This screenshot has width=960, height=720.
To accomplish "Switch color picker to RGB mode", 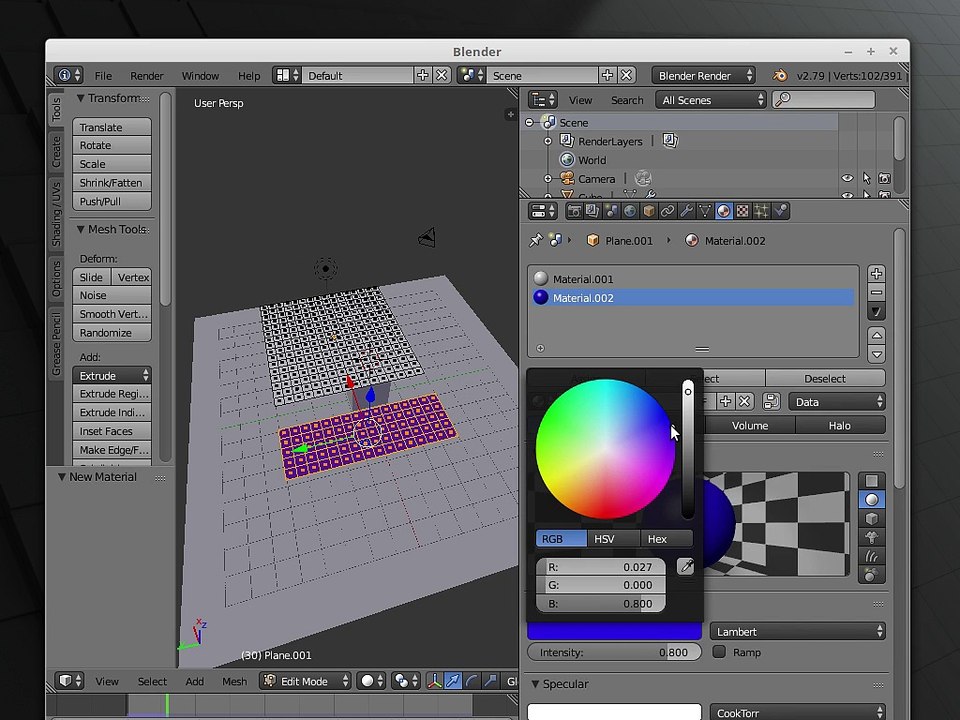I will click(x=561, y=539).
